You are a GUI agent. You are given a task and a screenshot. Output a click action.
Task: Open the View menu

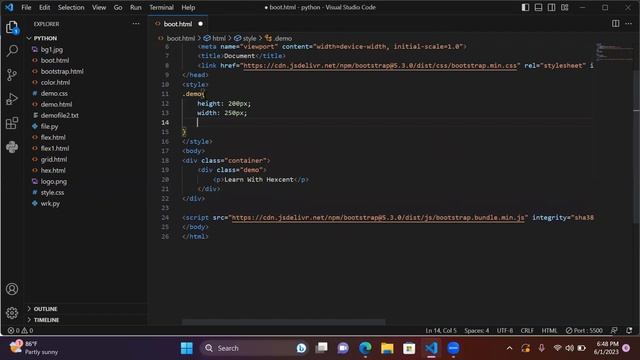[x=99, y=7]
